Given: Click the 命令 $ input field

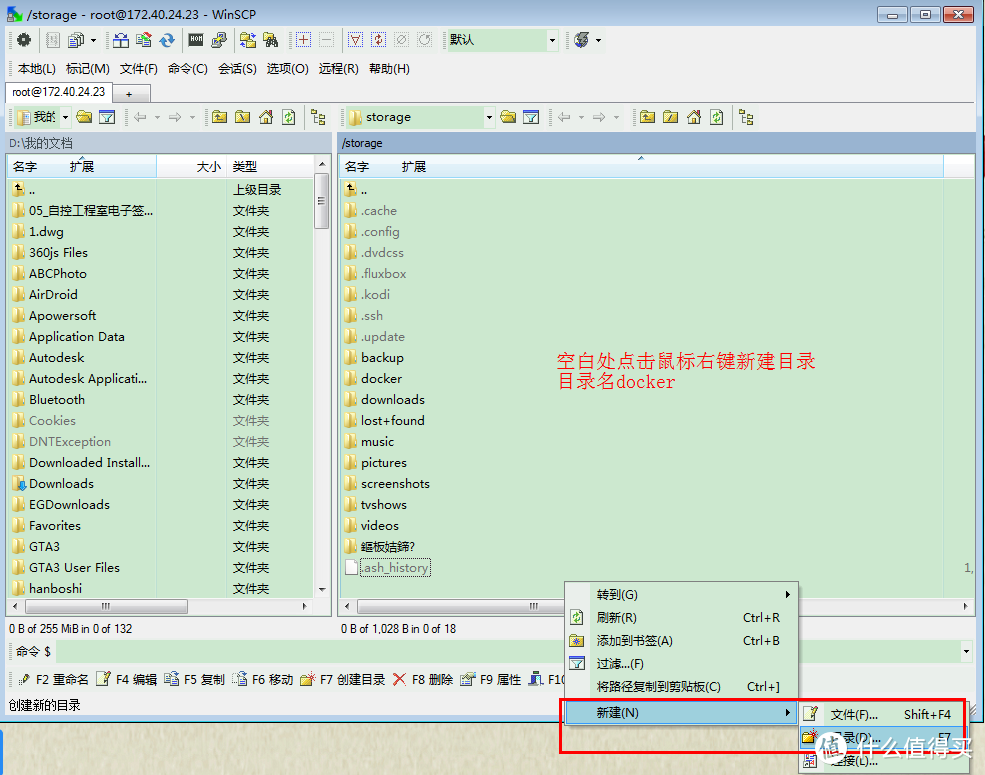Looking at the screenshot, I should [506, 652].
